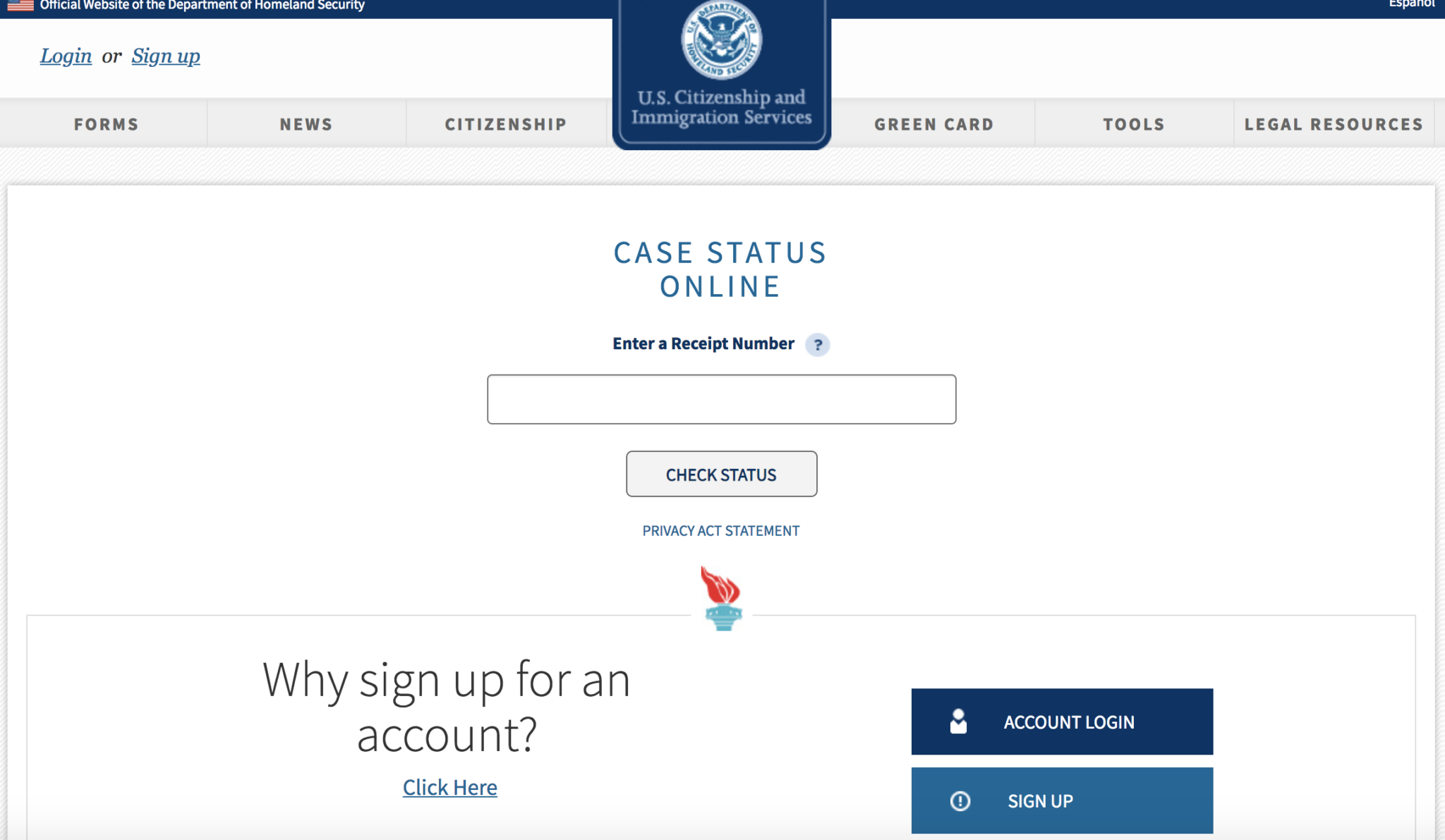The width and height of the screenshot is (1445, 840).
Task: Click the CHECK STATUS button
Action: 721,473
